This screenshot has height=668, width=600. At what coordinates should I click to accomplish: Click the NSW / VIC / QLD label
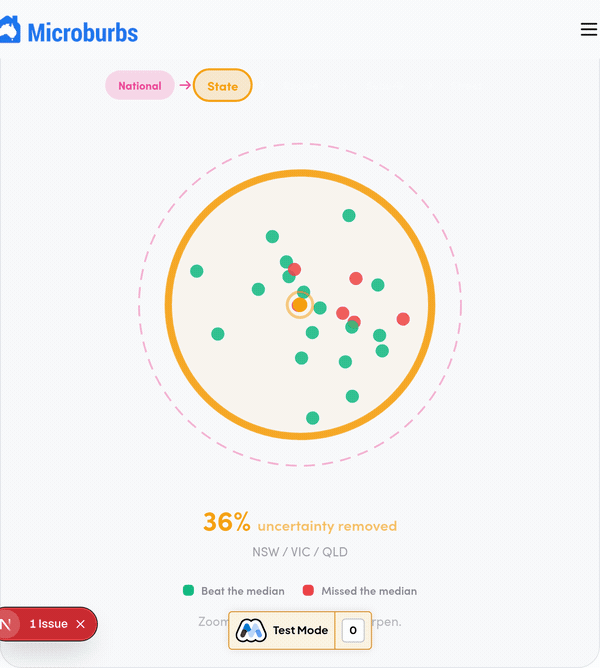click(300, 552)
